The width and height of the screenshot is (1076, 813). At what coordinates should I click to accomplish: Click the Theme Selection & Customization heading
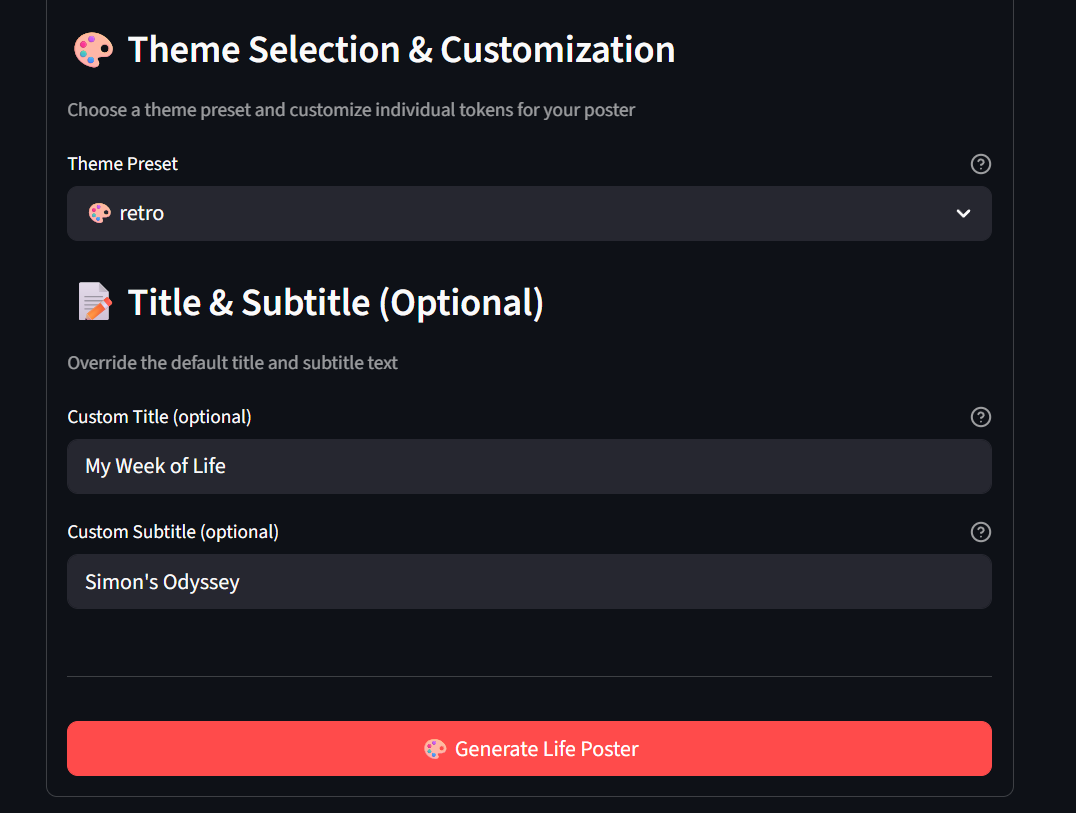400,48
